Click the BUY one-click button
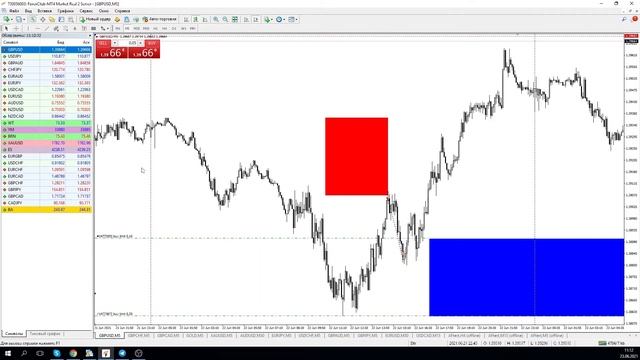Screen dimensions: 640x360 click(152, 43)
